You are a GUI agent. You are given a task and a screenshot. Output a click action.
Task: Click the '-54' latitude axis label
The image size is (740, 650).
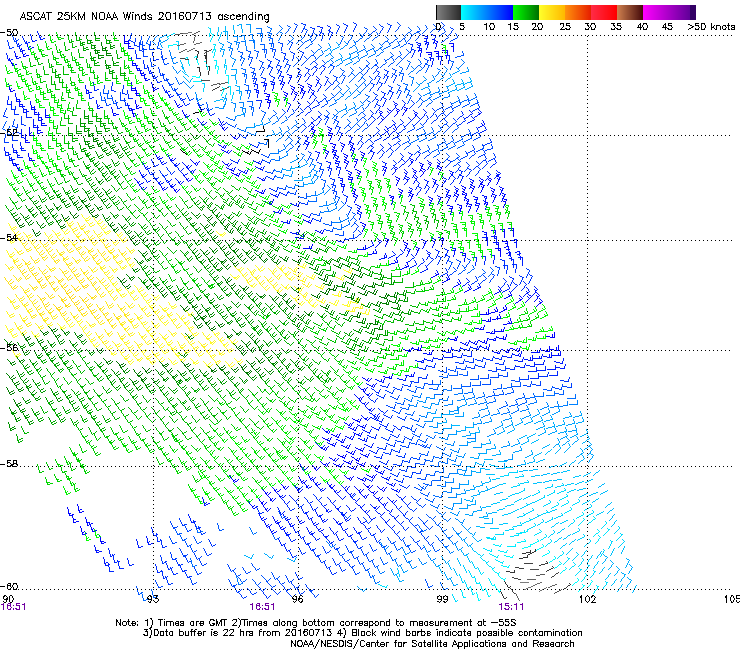9,237
